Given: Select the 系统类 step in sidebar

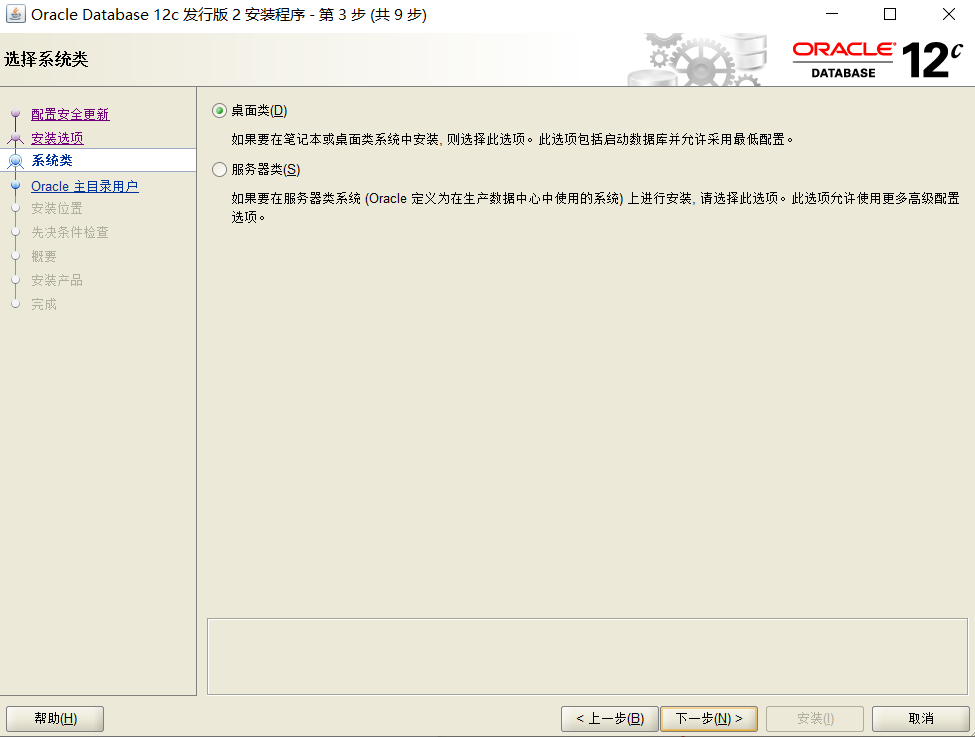Looking at the screenshot, I should pos(52,160).
